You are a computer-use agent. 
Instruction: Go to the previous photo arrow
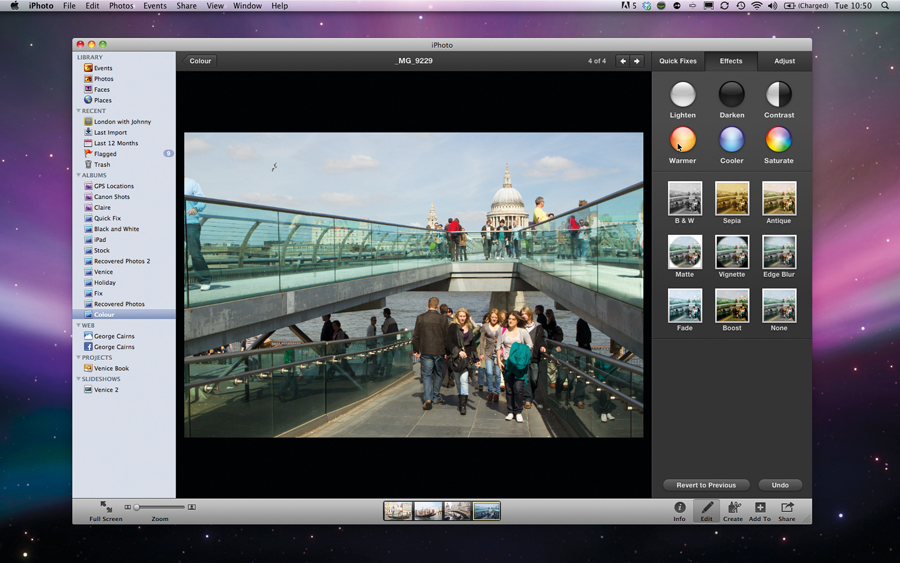623,61
